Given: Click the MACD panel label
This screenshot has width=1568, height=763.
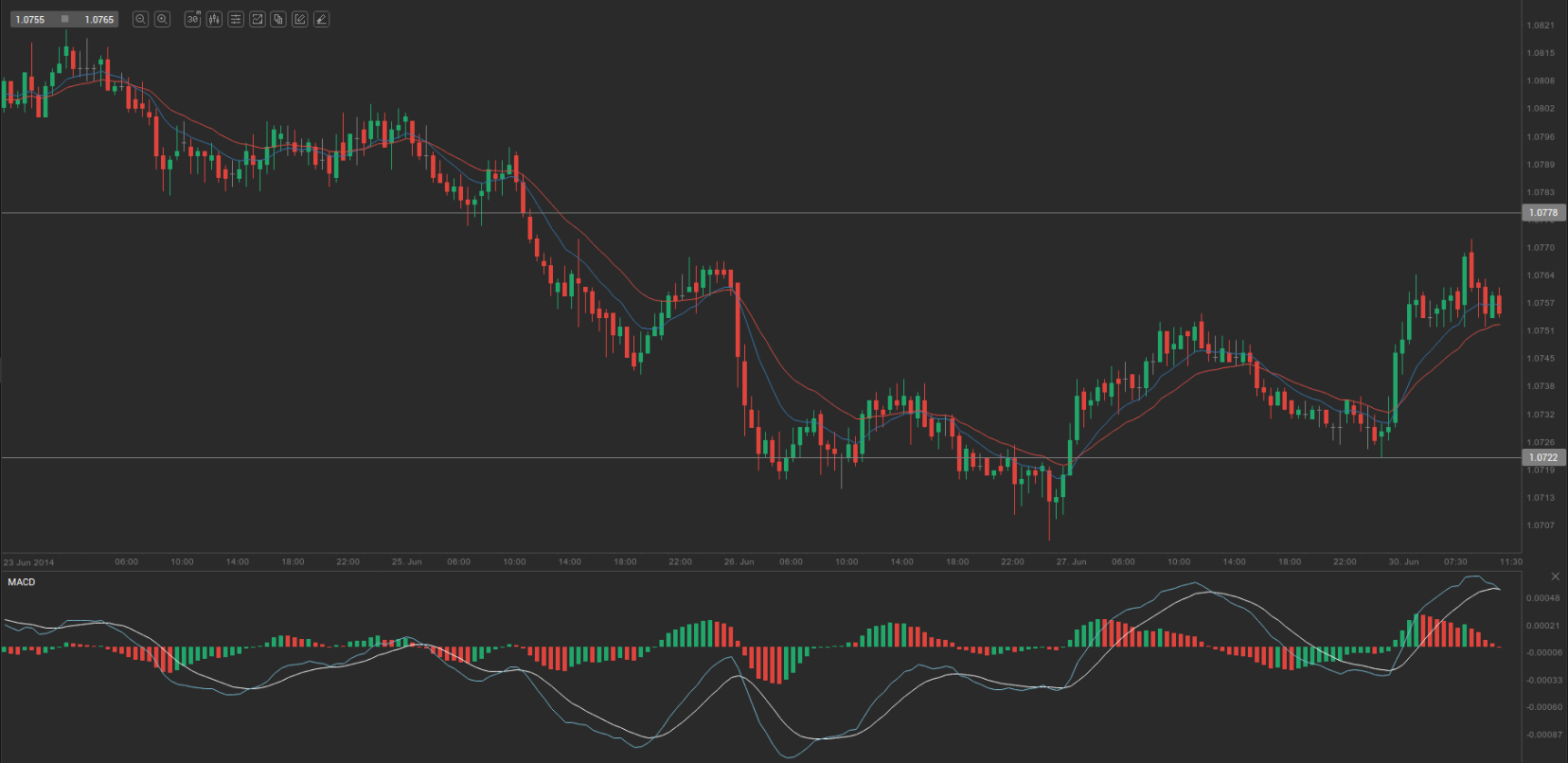Looking at the screenshot, I should point(22,582).
